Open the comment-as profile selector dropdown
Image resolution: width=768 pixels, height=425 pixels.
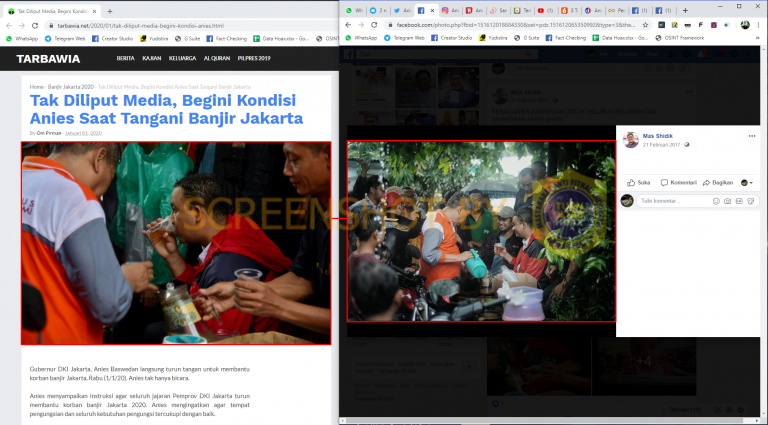click(746, 183)
